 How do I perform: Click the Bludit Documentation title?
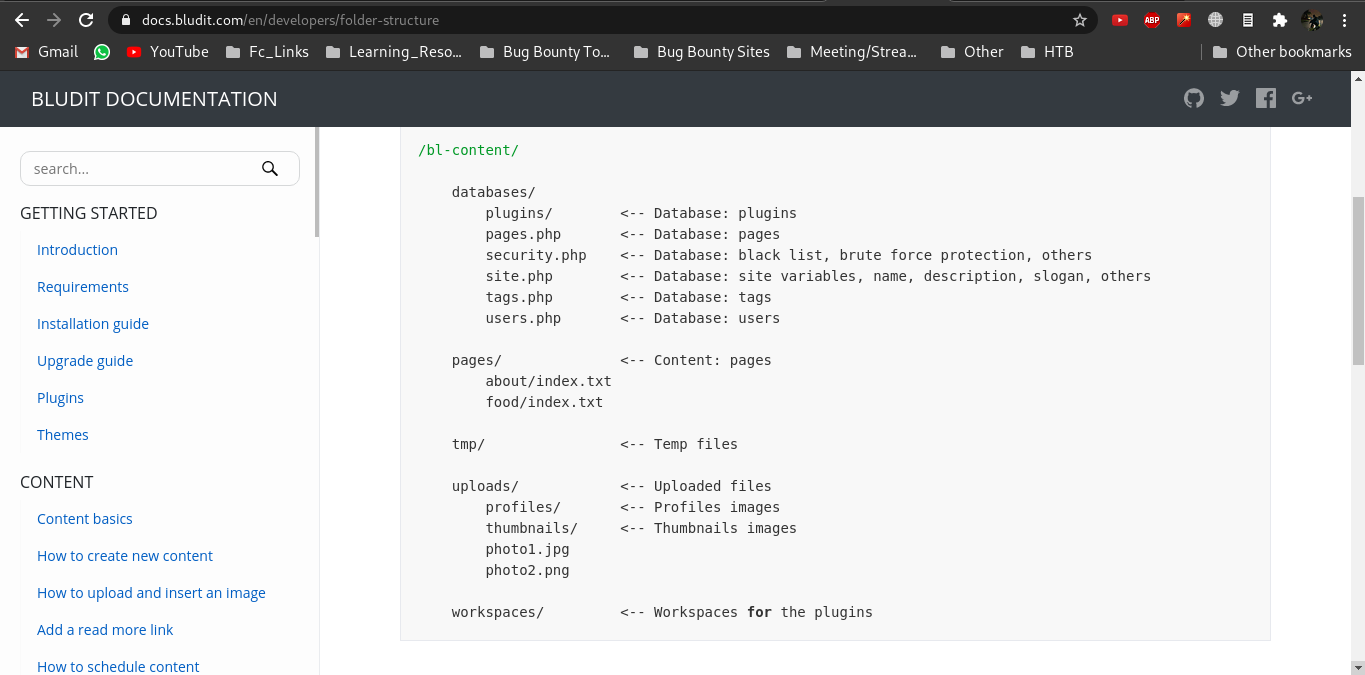154,99
